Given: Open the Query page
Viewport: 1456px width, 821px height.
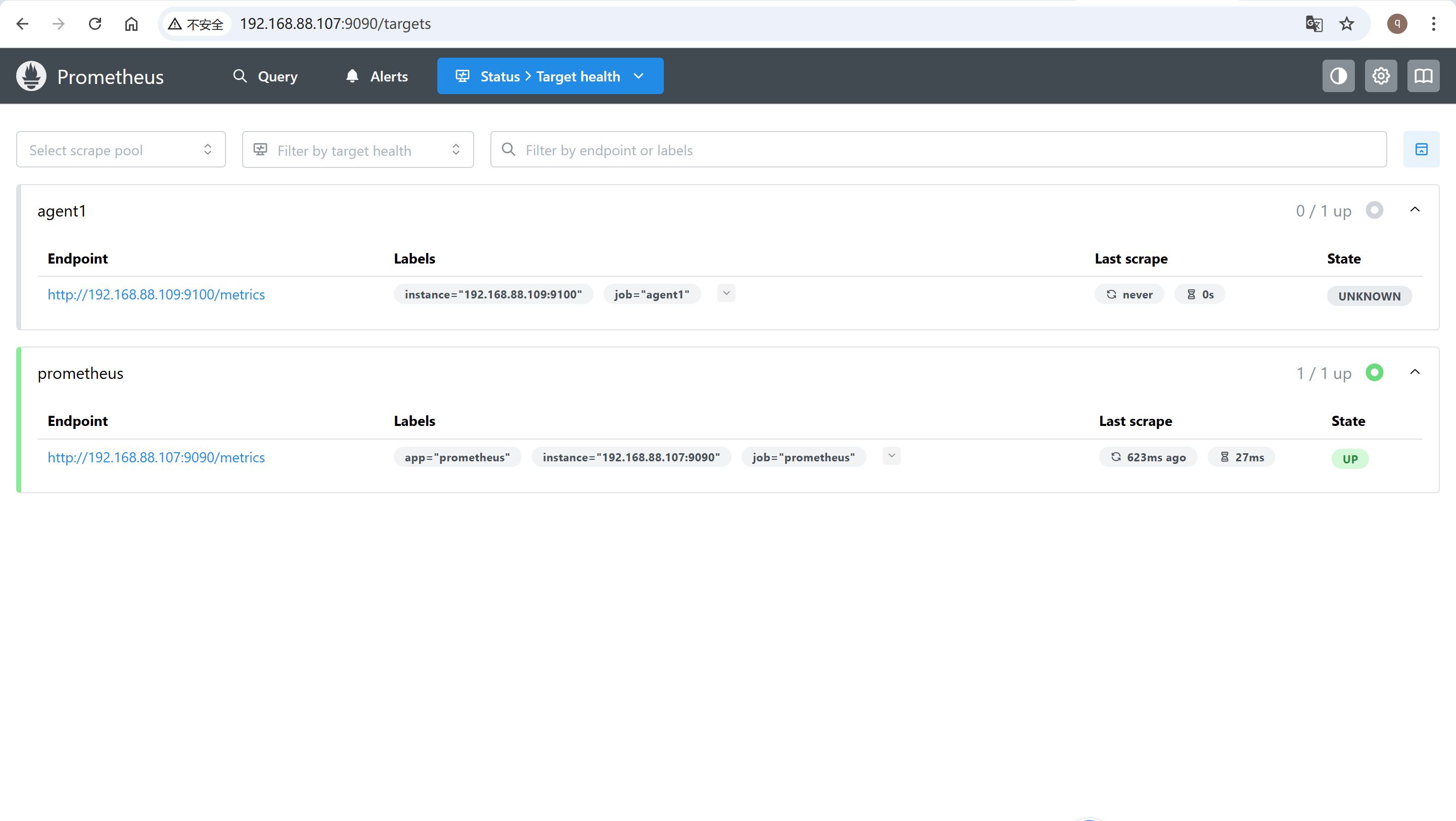Looking at the screenshot, I should 265,76.
